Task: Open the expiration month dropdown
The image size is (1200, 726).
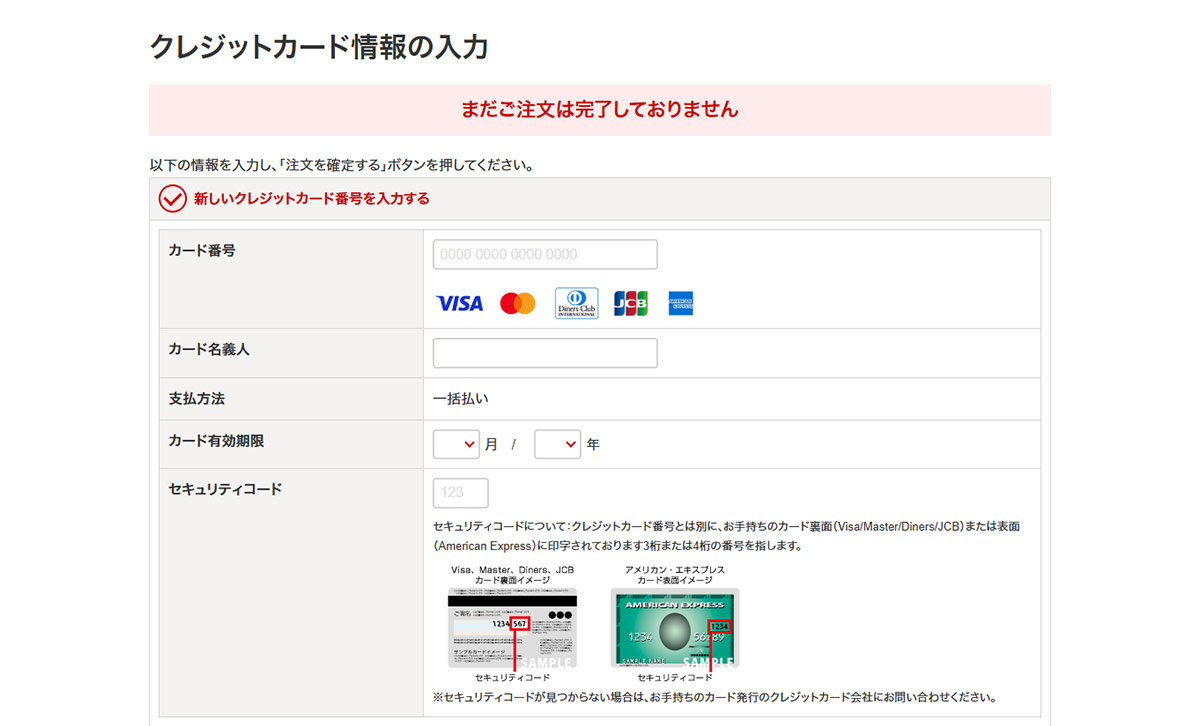Action: [456, 444]
